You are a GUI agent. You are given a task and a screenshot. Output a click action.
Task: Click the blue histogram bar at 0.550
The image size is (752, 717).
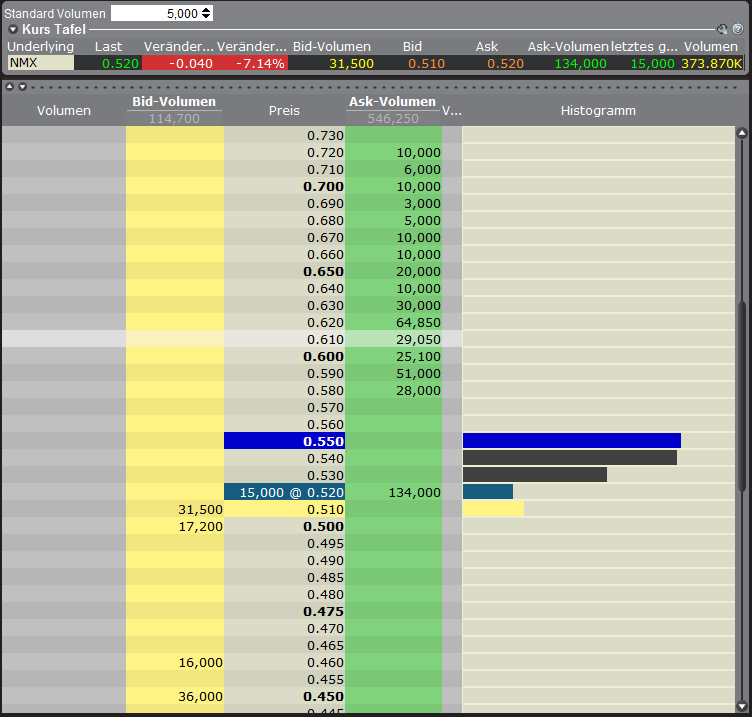click(571, 441)
